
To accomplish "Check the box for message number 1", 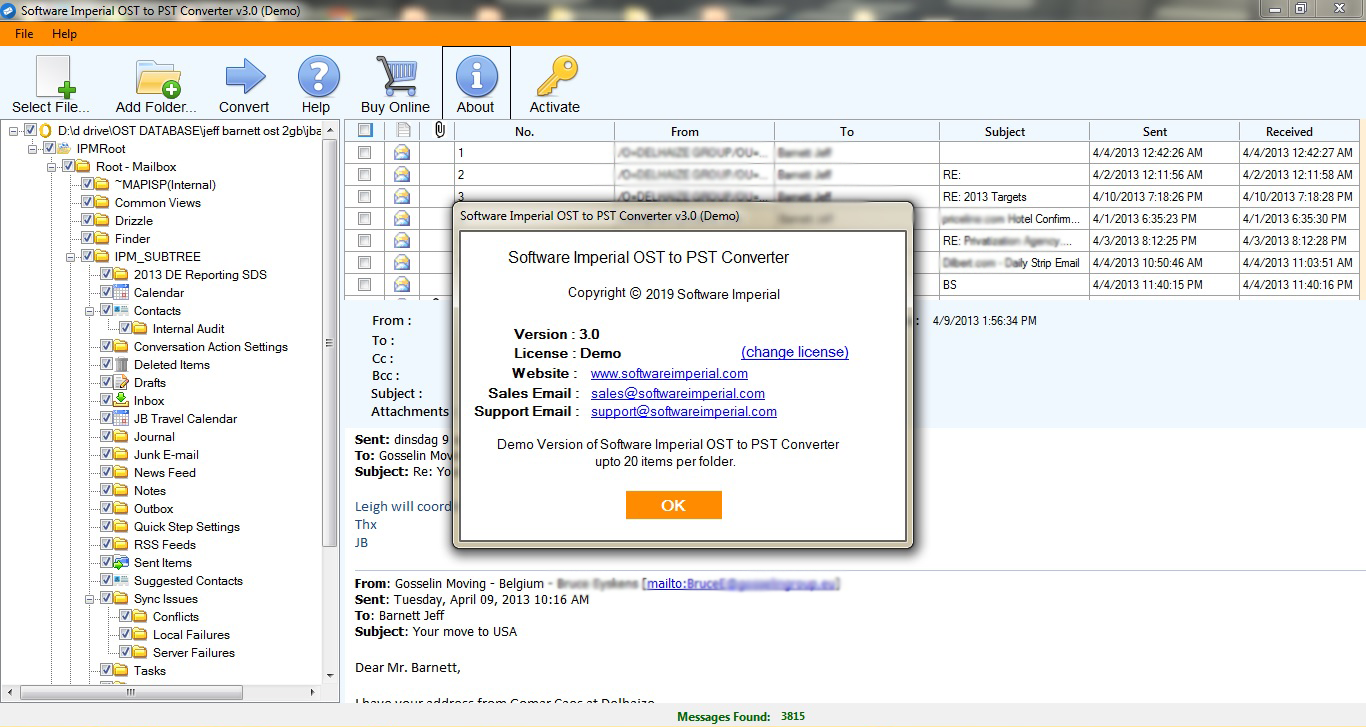I will pos(365,153).
